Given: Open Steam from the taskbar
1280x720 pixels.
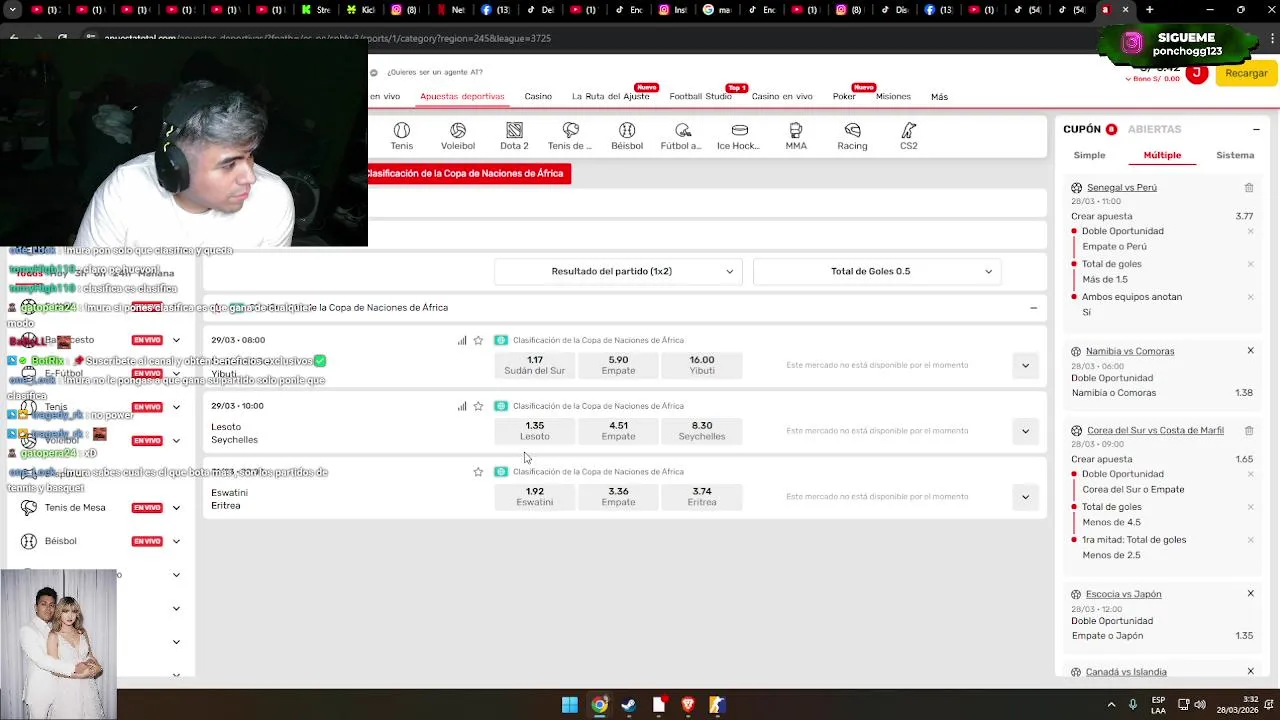Looking at the screenshot, I should point(628,705).
